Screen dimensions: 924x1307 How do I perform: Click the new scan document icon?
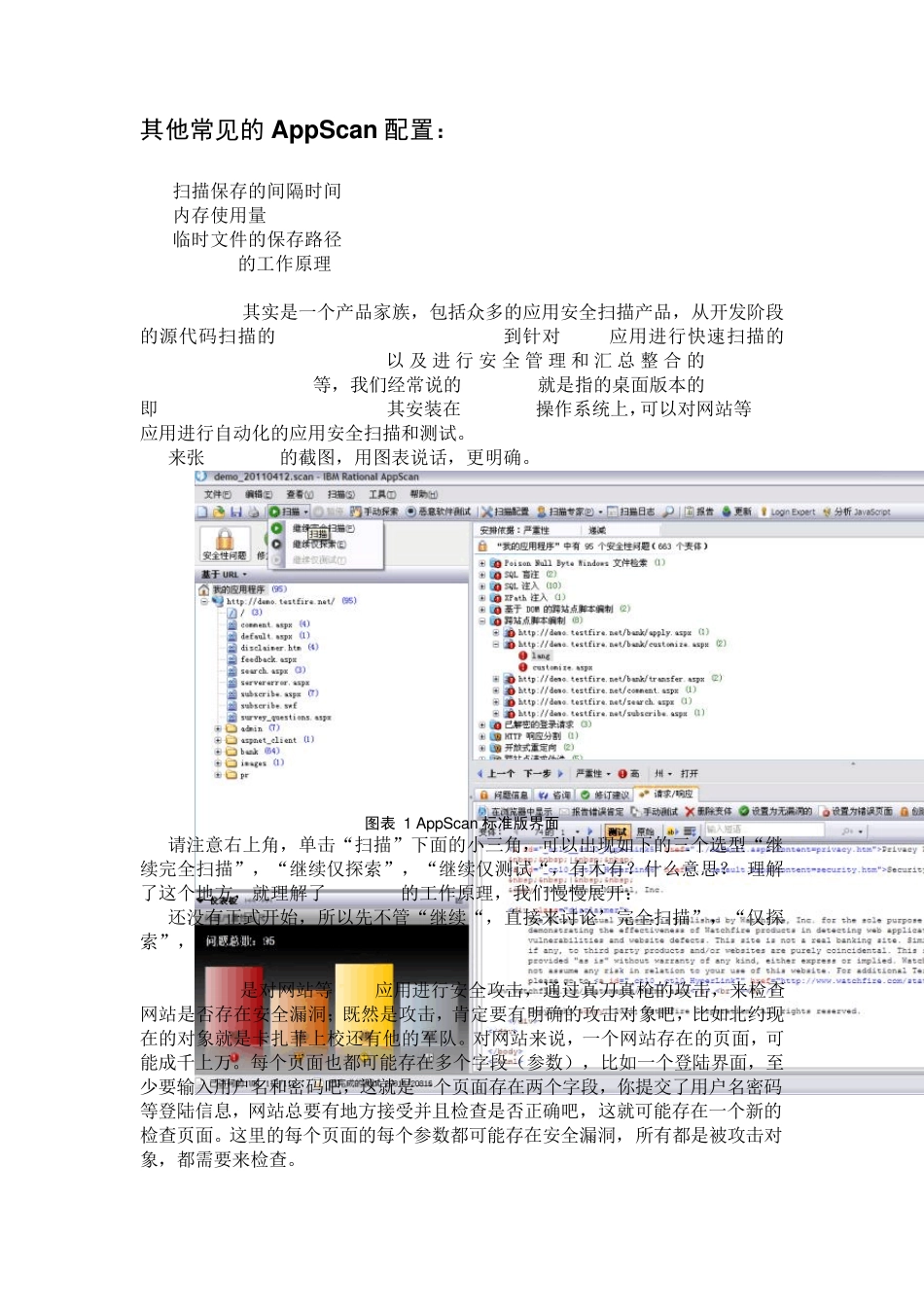[202, 512]
